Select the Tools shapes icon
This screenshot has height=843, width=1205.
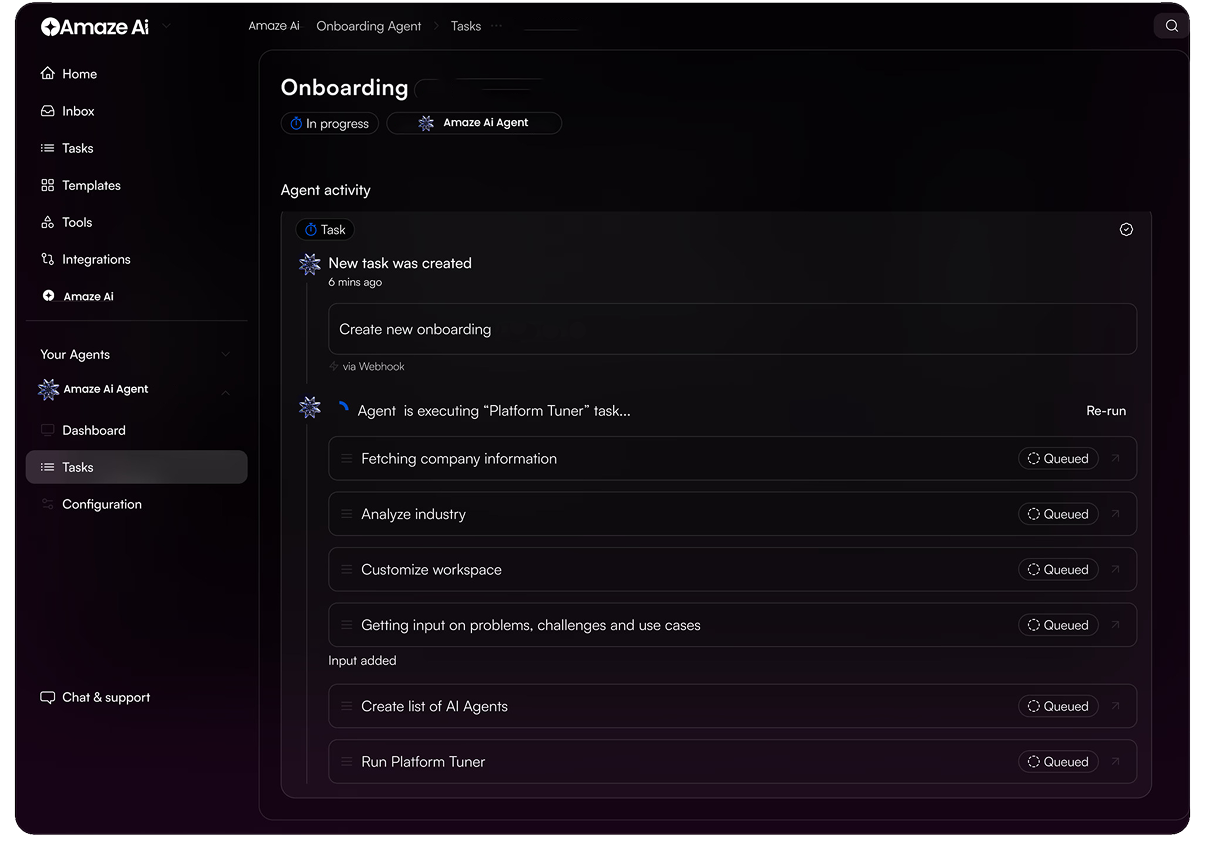pos(47,222)
